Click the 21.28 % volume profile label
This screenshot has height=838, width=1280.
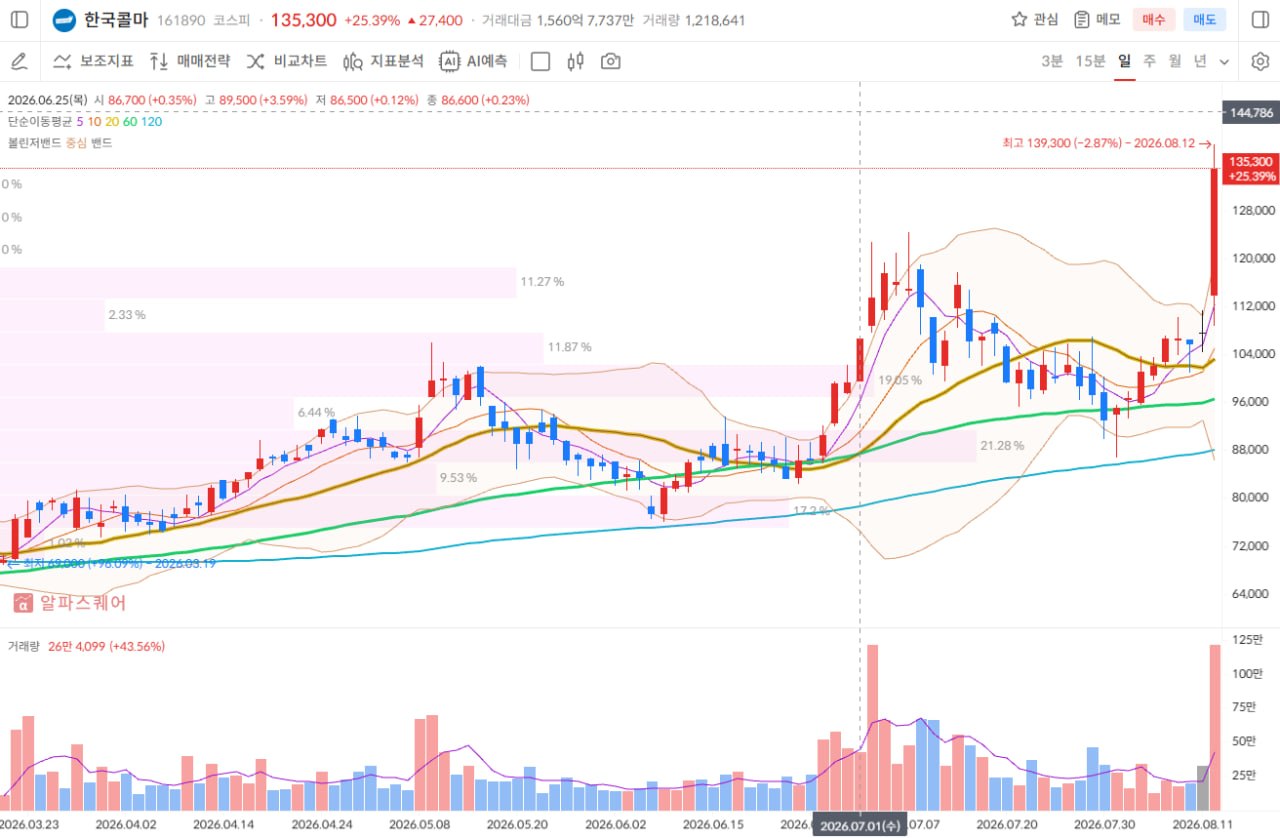click(1002, 445)
